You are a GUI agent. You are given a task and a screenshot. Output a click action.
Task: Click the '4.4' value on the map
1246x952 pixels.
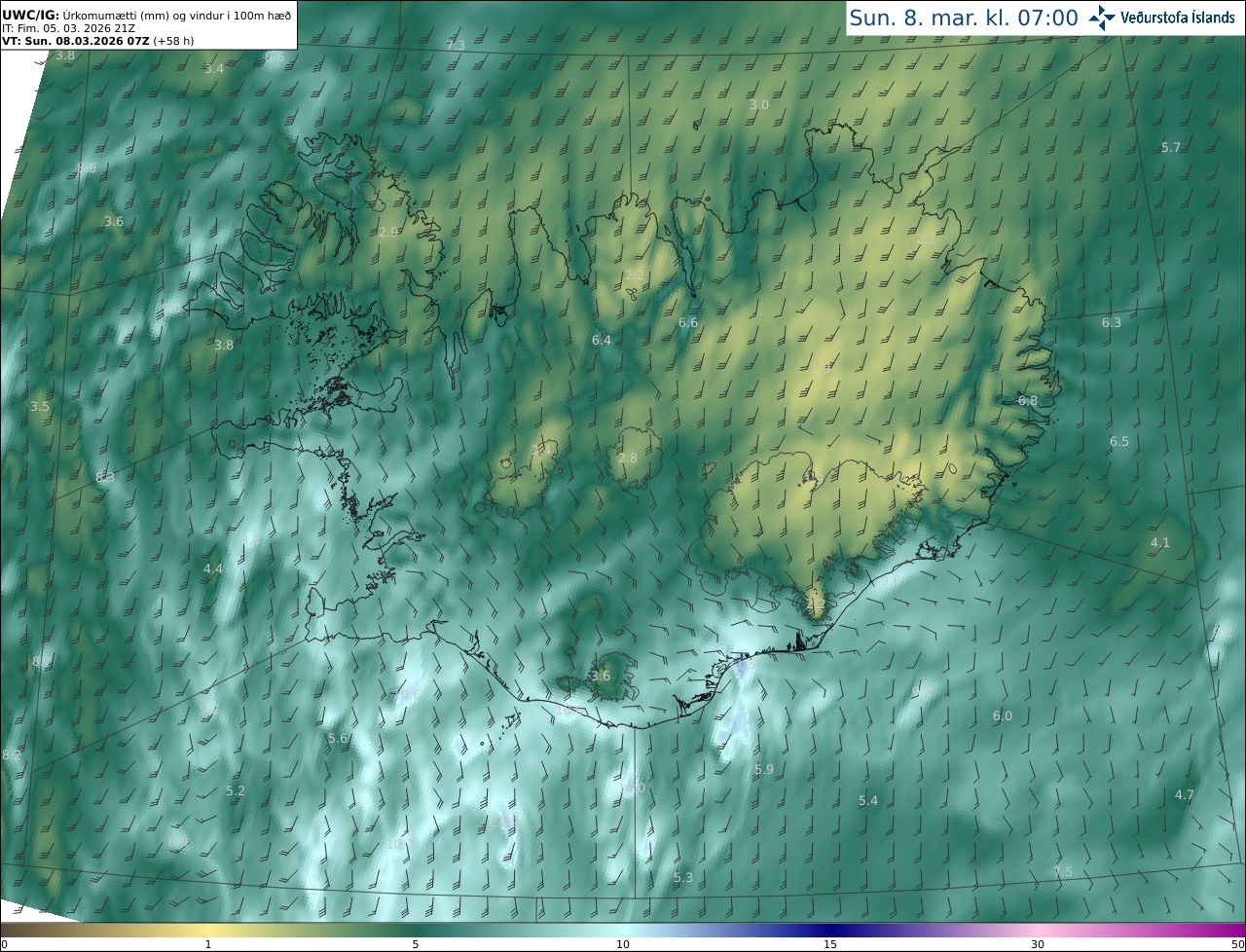[x=213, y=568]
